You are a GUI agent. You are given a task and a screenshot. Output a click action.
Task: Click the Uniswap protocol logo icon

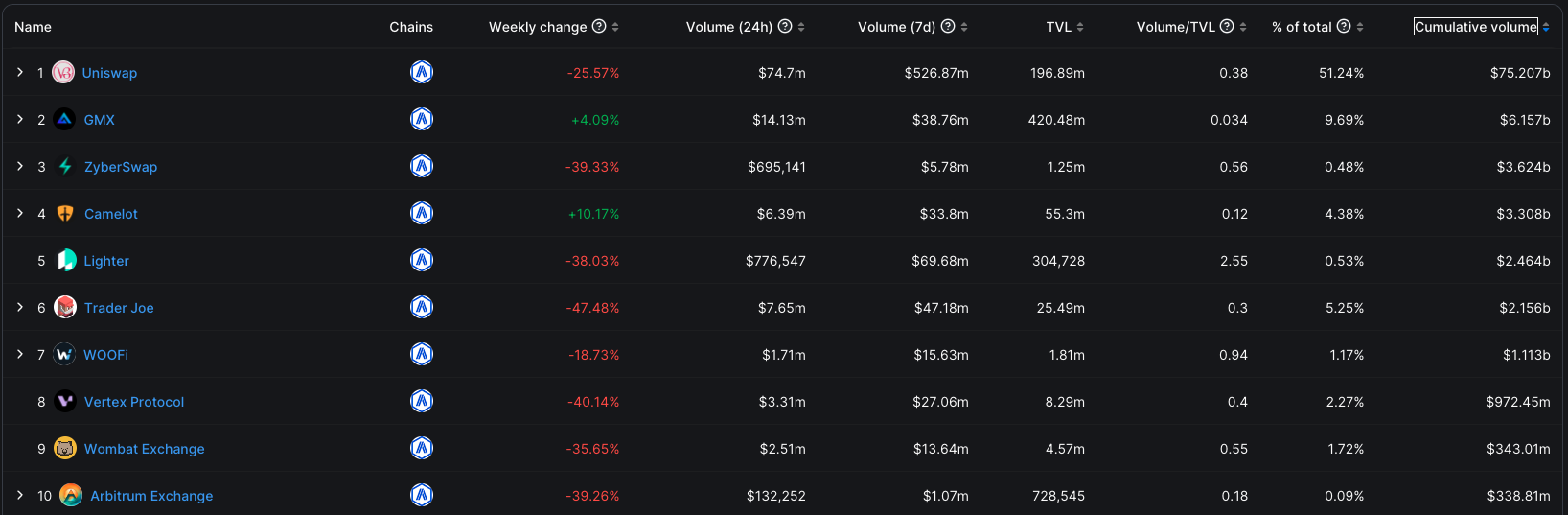(63, 72)
